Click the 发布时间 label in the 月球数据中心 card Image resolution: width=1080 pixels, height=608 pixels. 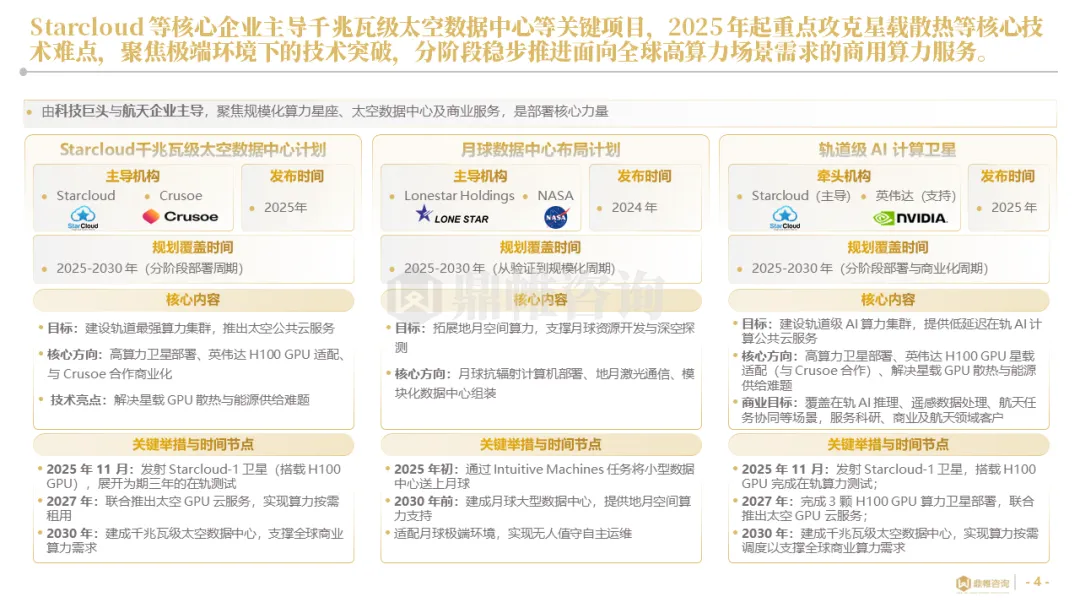(645, 176)
